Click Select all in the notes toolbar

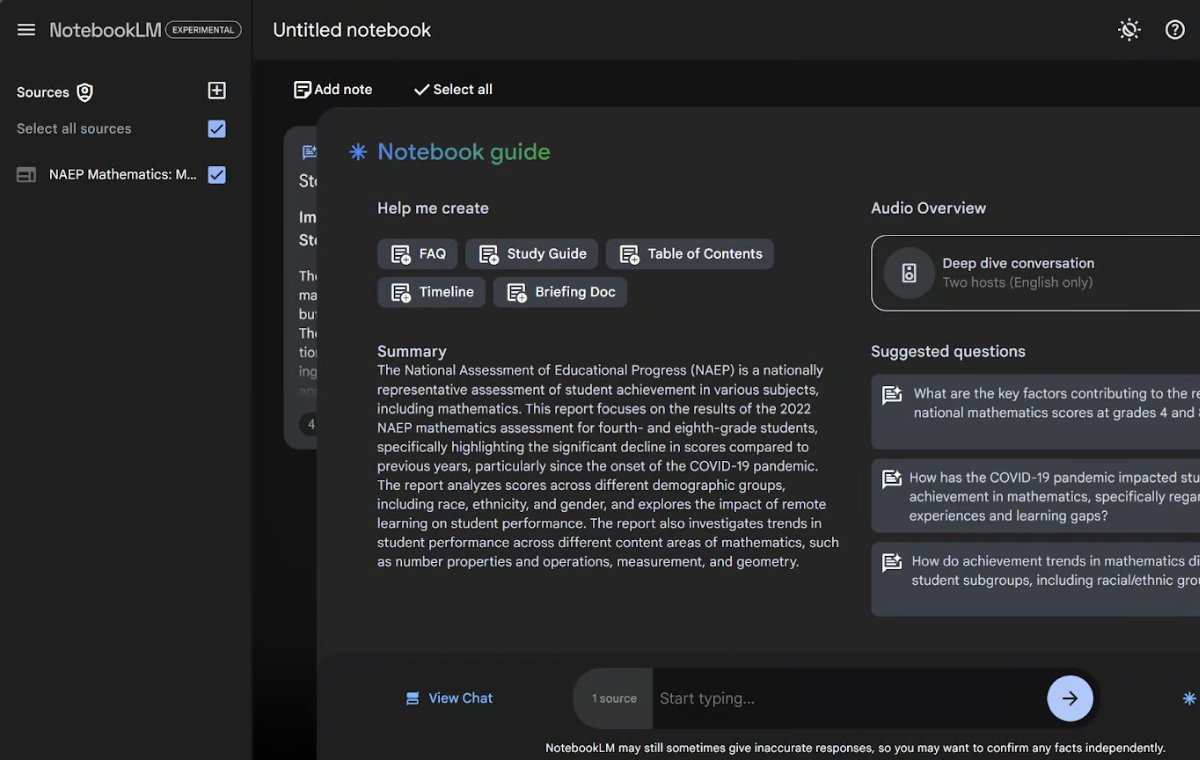click(452, 89)
